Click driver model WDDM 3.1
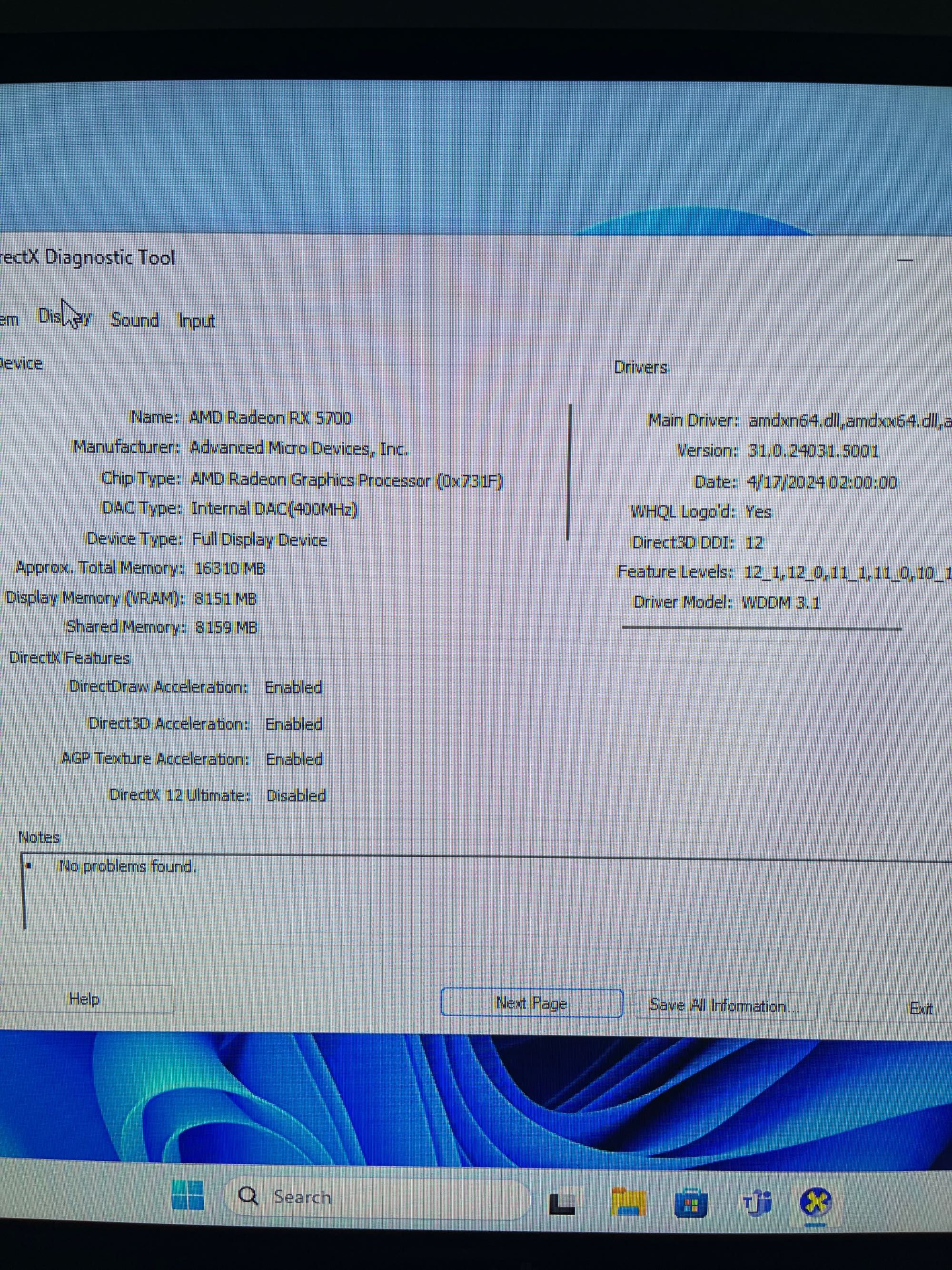The image size is (952, 1270). [x=781, y=603]
